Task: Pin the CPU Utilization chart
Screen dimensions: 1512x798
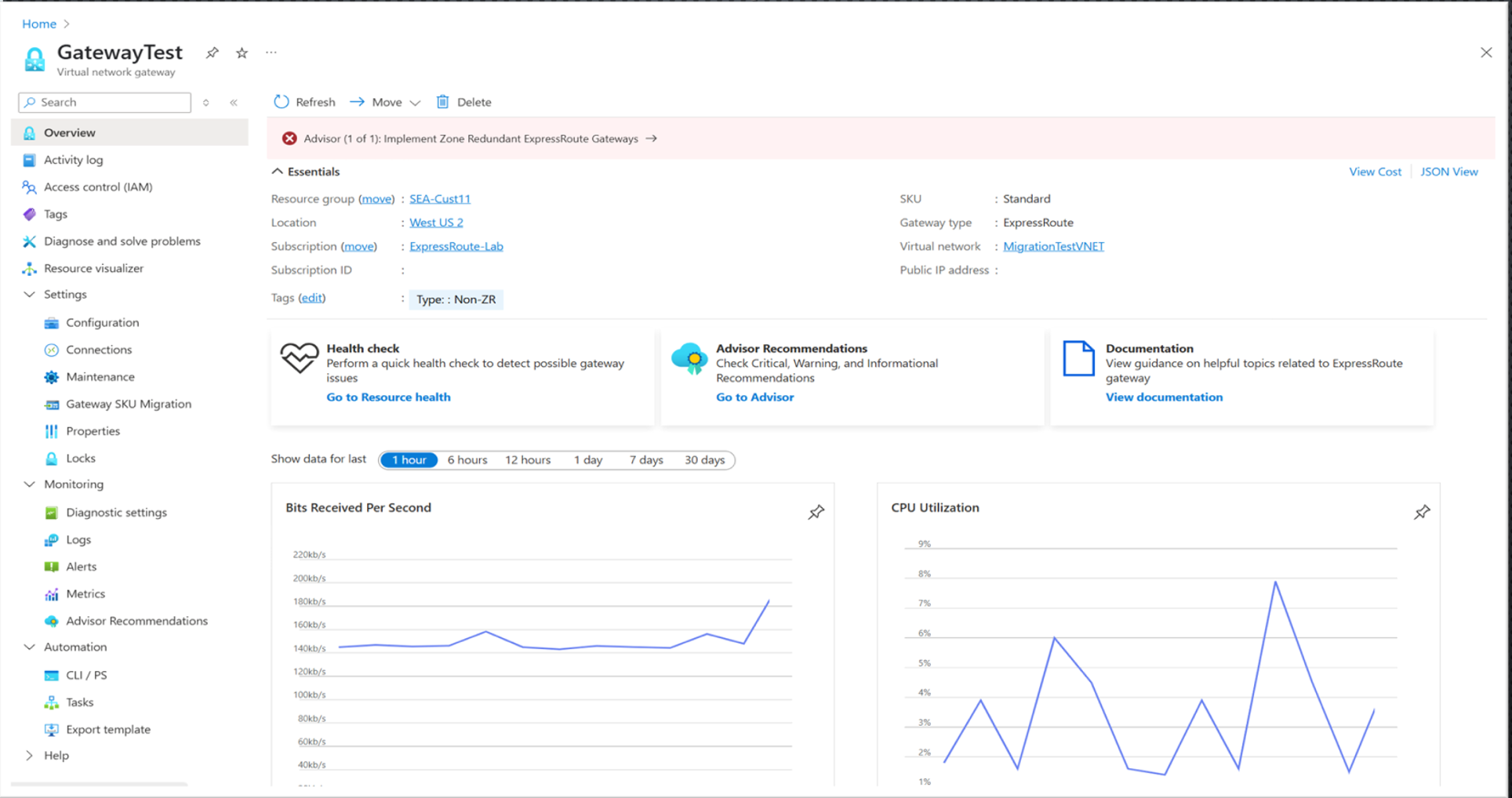Action: point(1422,512)
